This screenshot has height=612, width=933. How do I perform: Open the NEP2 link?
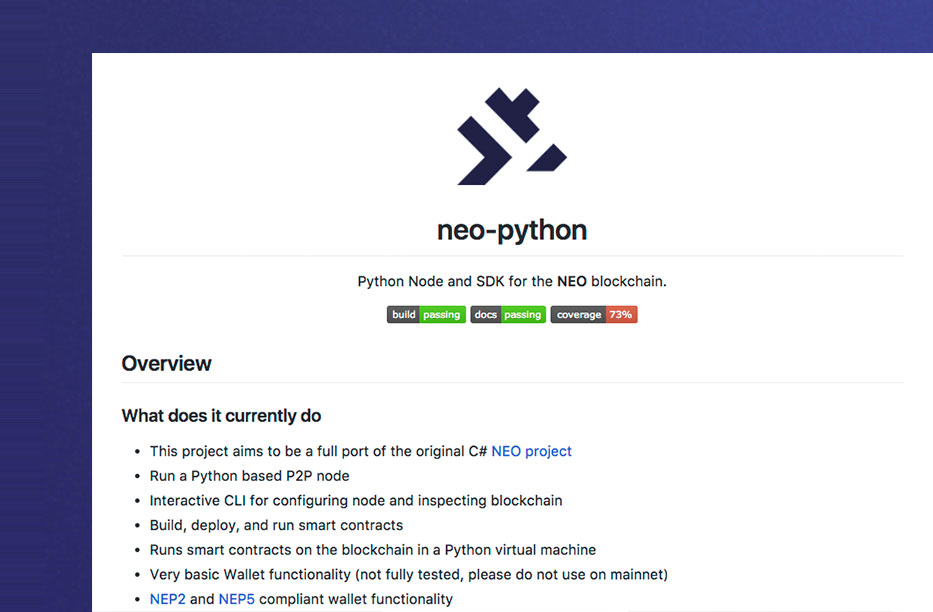coord(167,599)
